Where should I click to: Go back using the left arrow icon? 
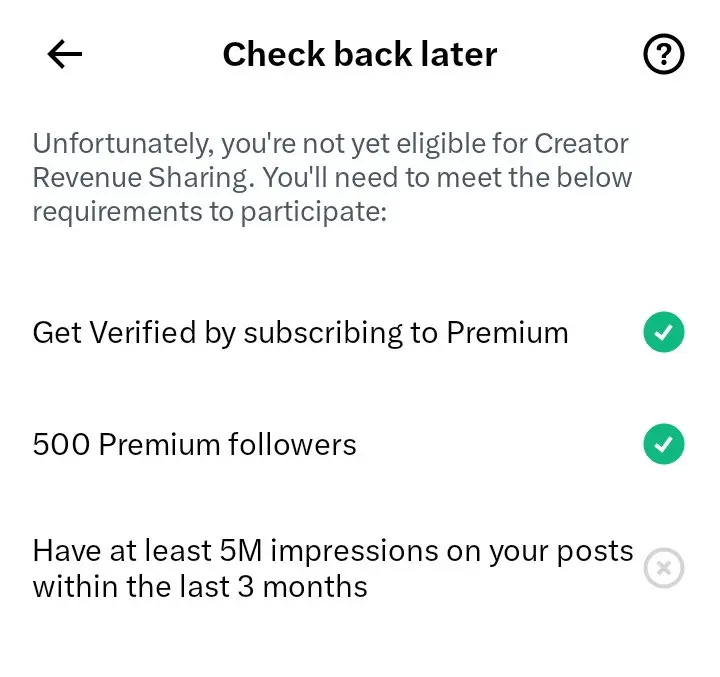point(65,54)
